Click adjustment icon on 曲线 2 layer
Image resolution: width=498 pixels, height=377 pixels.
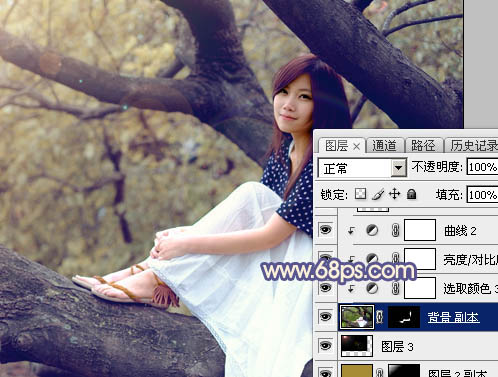tap(372, 230)
